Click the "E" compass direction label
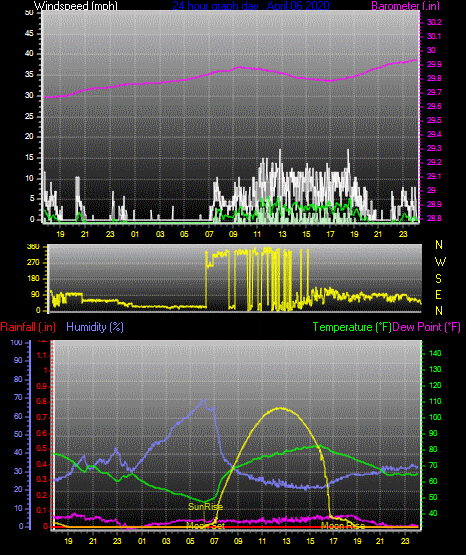Image resolution: width=466 pixels, height=555 pixels. [x=438, y=294]
